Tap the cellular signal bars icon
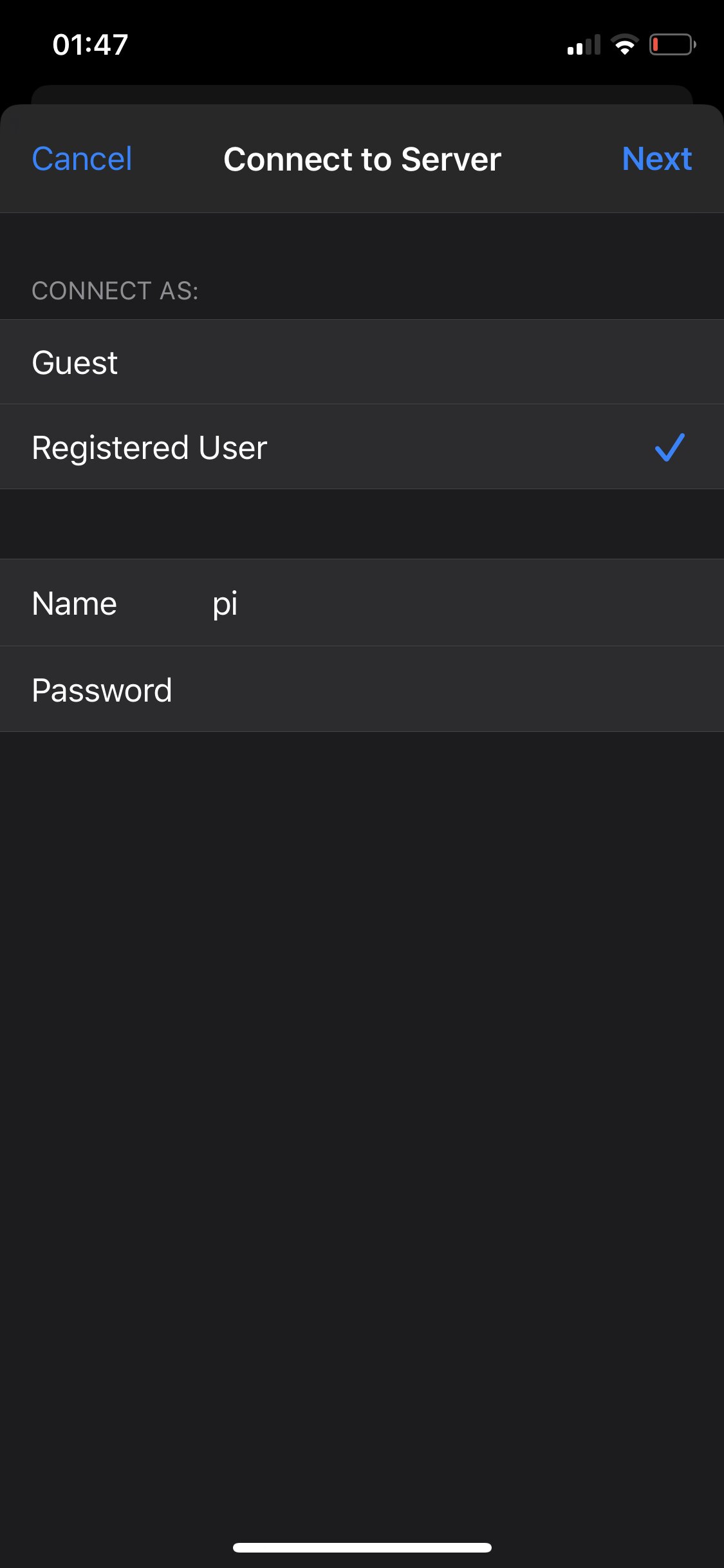The width and height of the screenshot is (724, 1568). [584, 44]
